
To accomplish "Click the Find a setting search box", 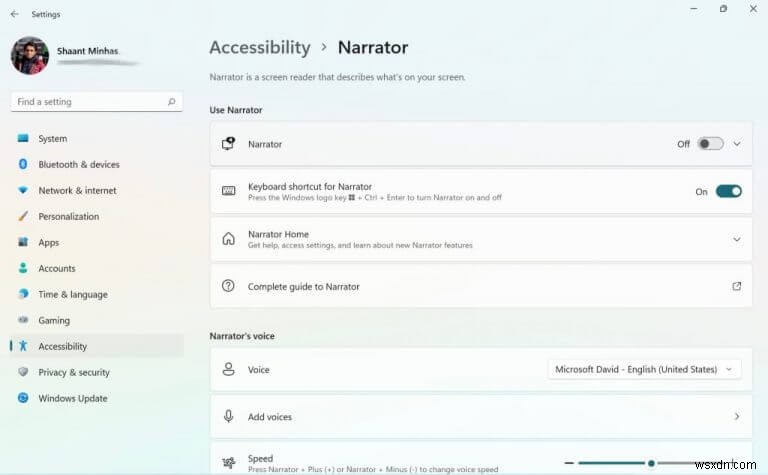I will tap(90, 102).
